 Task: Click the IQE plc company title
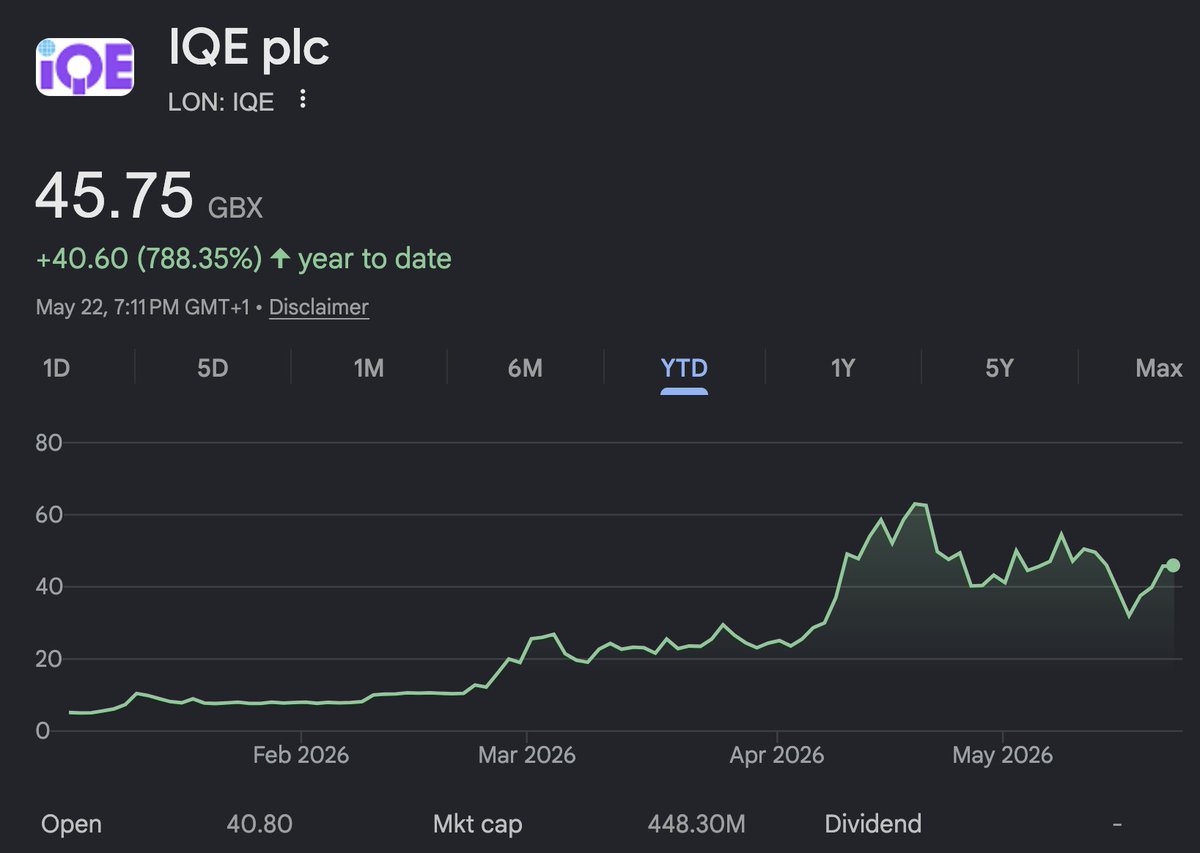point(247,50)
